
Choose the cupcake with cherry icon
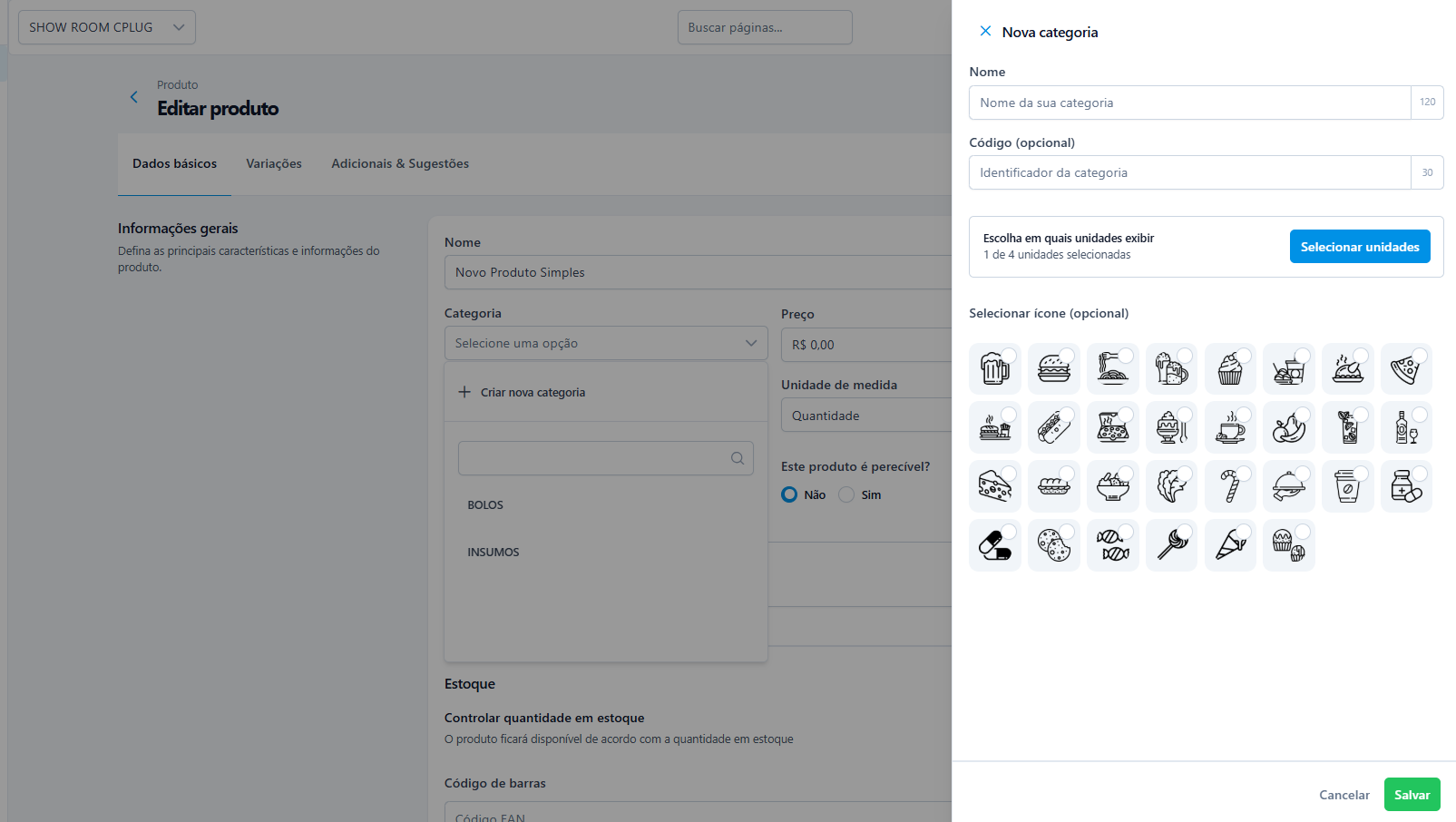point(1229,369)
